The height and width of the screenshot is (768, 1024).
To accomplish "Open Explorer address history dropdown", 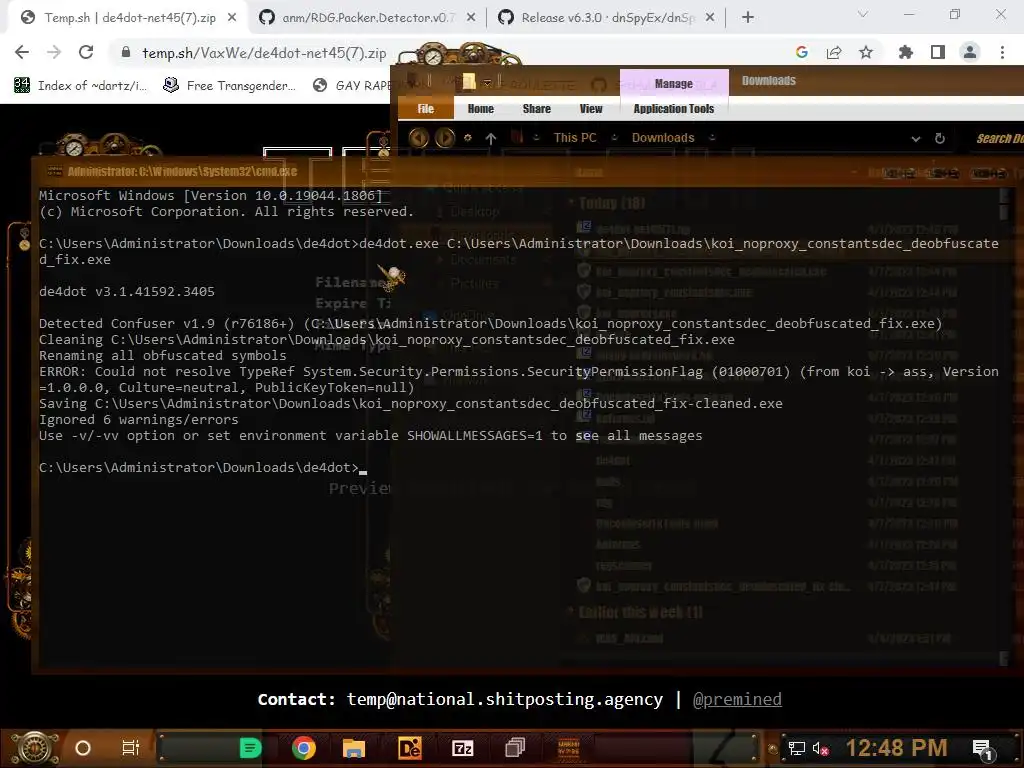I will (916, 138).
